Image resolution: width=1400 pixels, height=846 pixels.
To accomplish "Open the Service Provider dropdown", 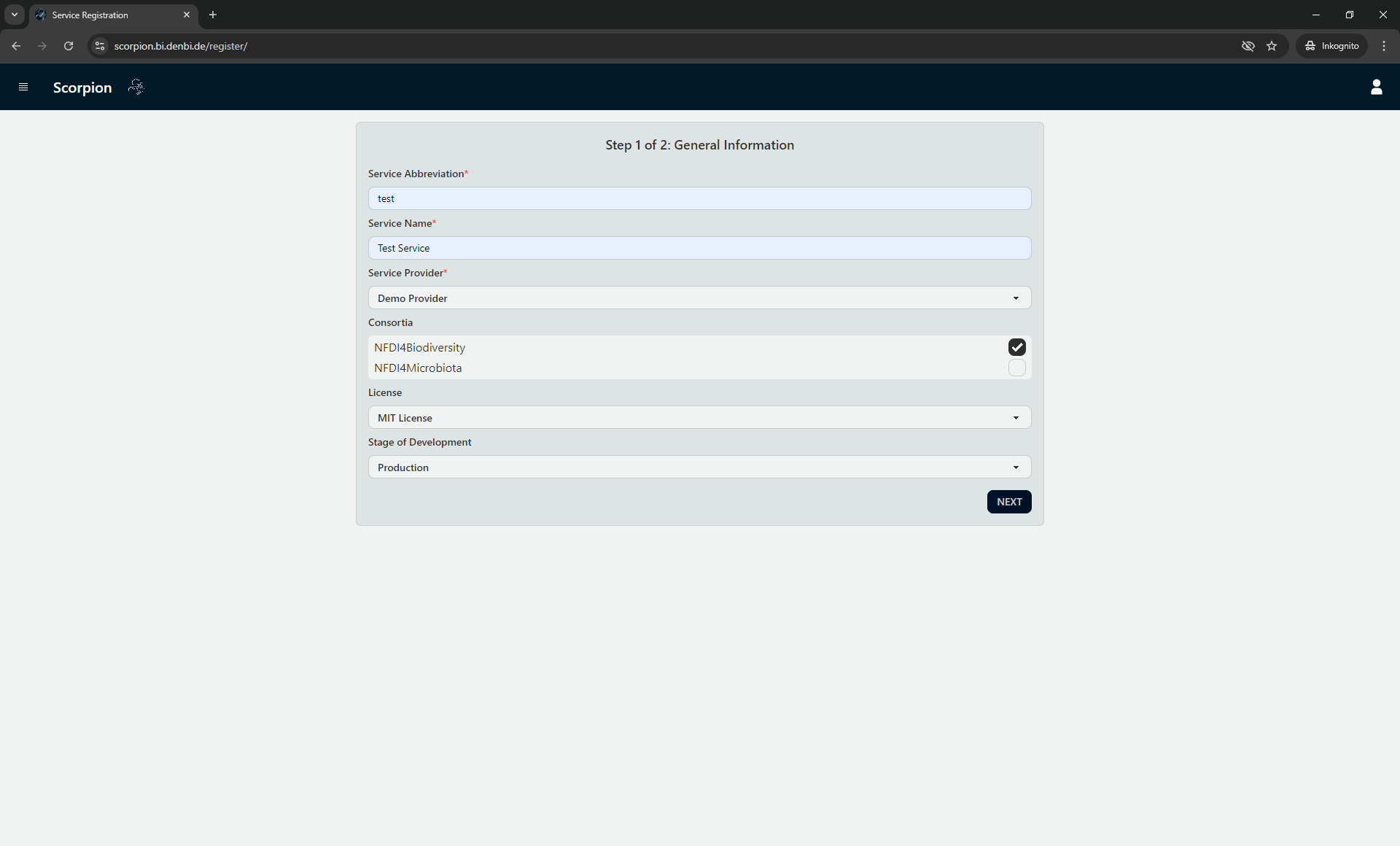I will click(x=699, y=298).
